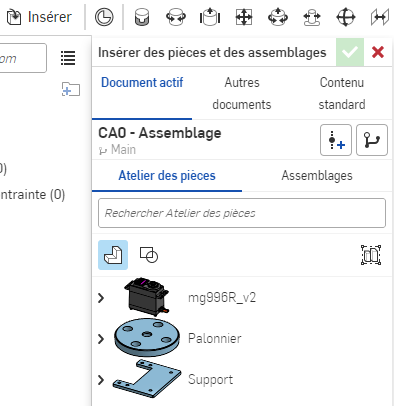Click the Main branch label

coord(123,150)
